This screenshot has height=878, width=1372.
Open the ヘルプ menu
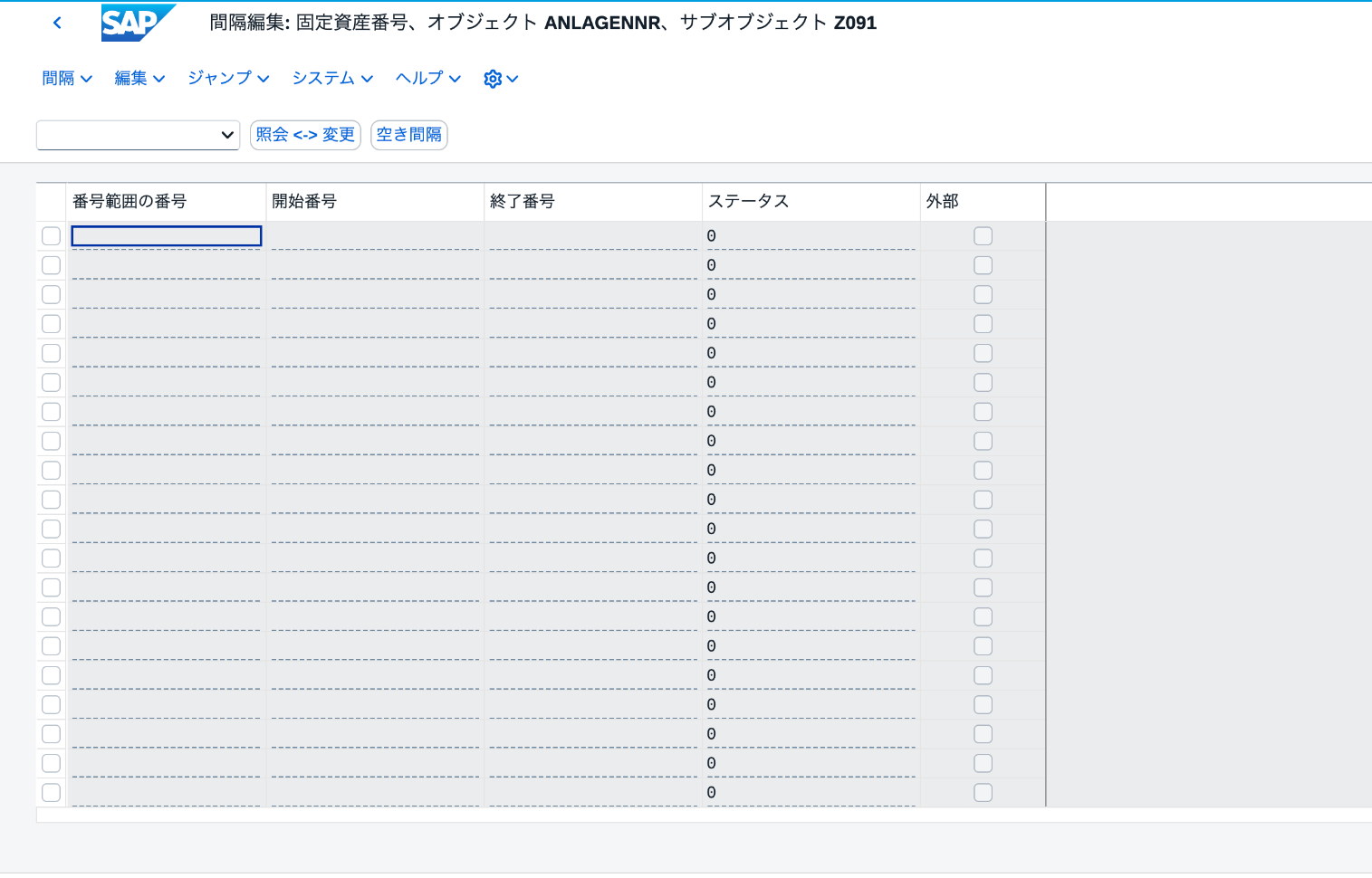click(428, 79)
